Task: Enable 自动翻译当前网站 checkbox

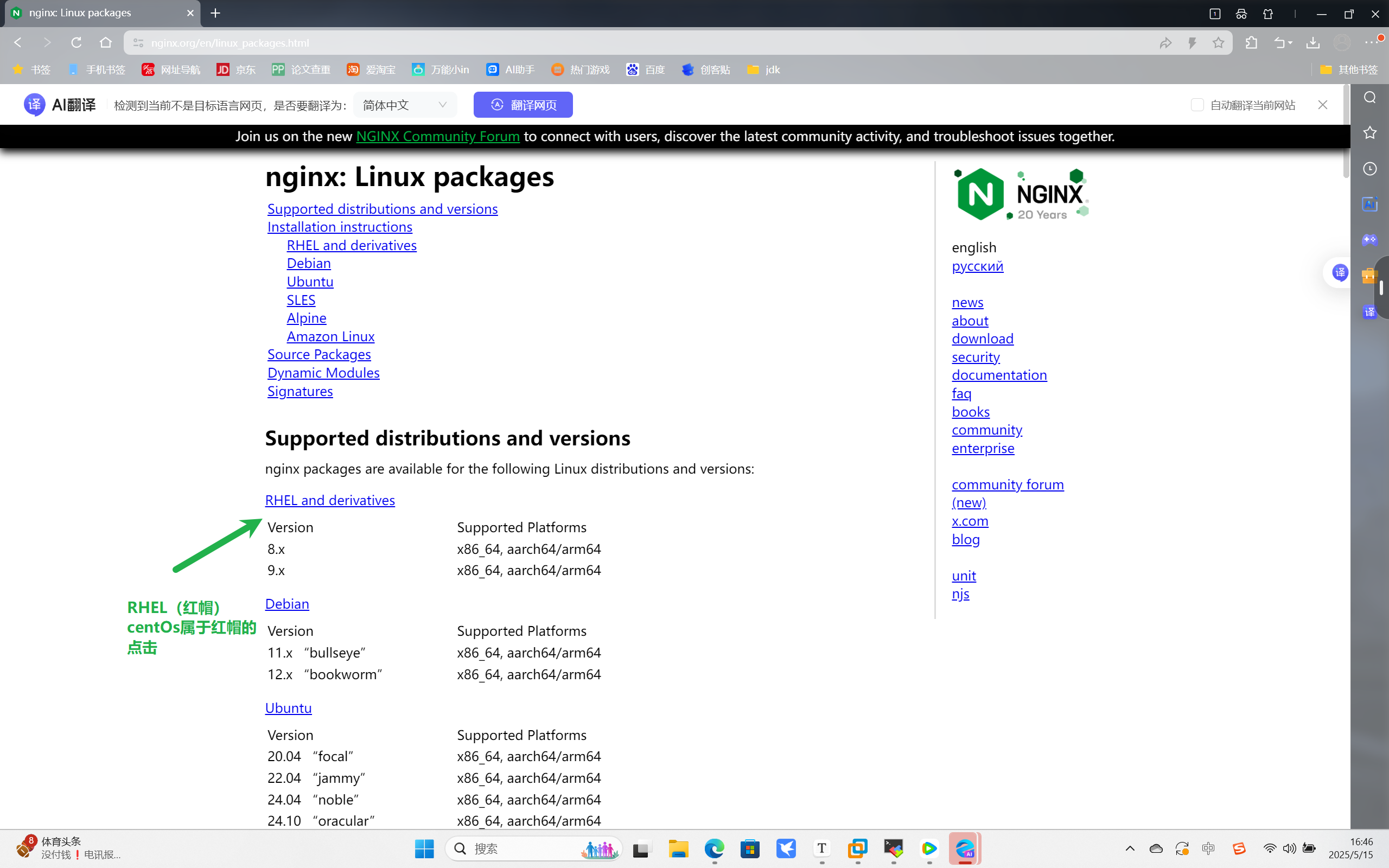Action: click(1197, 105)
